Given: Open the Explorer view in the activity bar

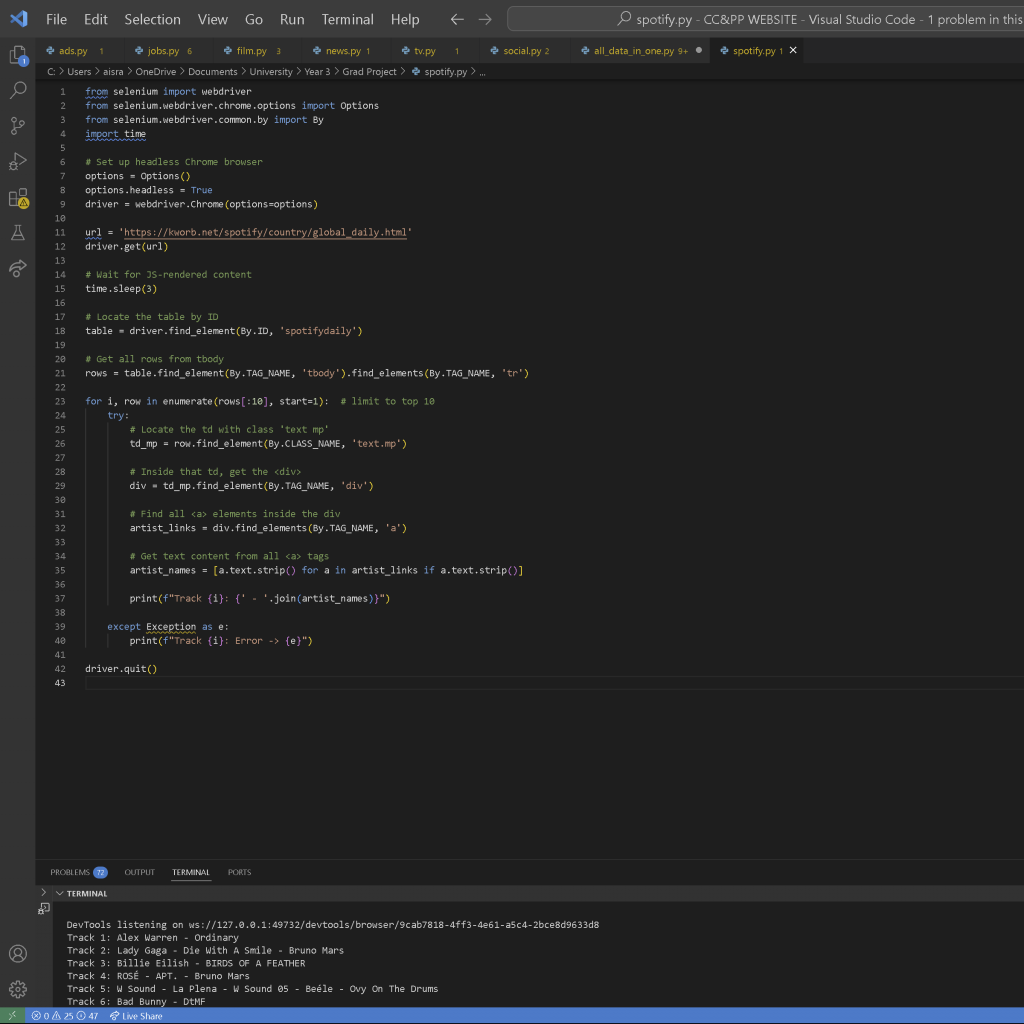Looking at the screenshot, I should (x=18, y=55).
